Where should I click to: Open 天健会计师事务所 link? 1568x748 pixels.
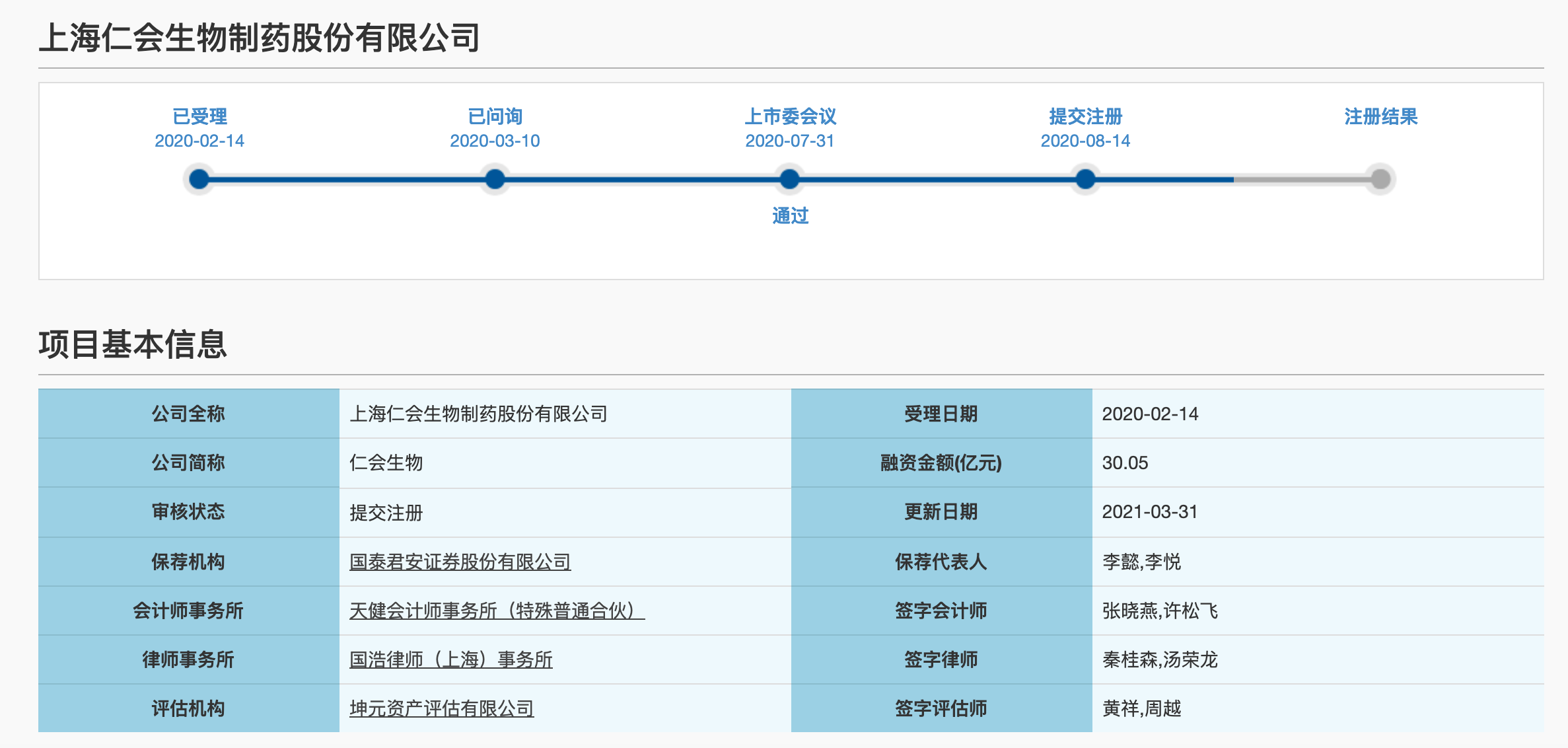click(x=496, y=611)
